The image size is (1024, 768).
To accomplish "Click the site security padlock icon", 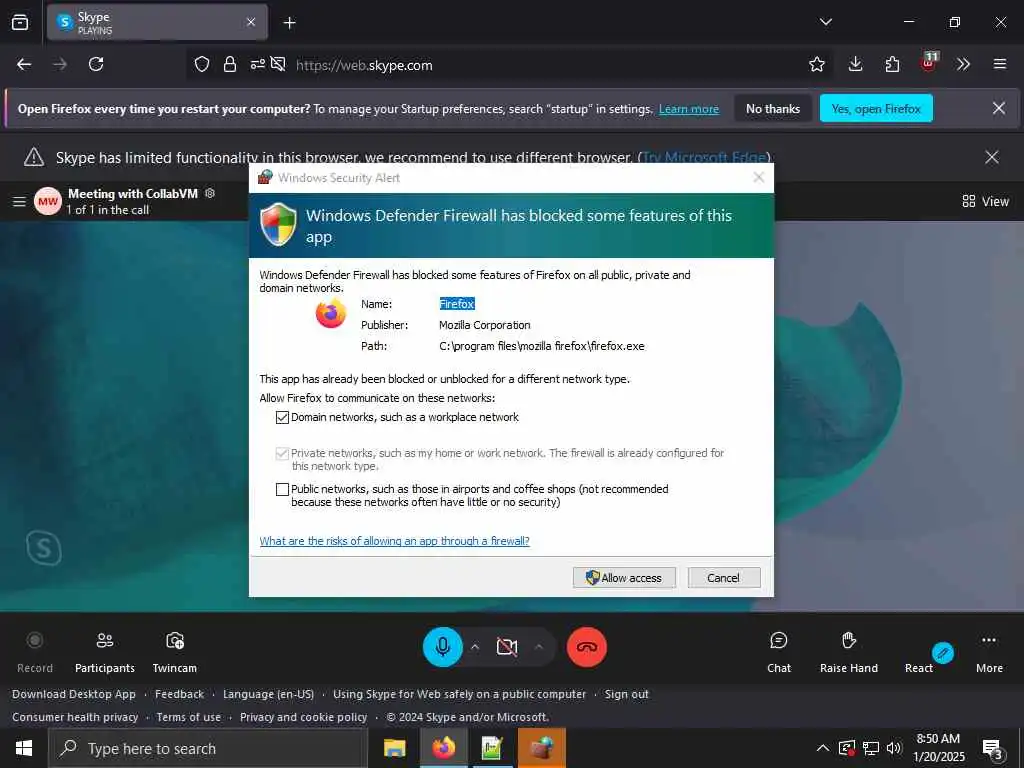I will tap(230, 64).
